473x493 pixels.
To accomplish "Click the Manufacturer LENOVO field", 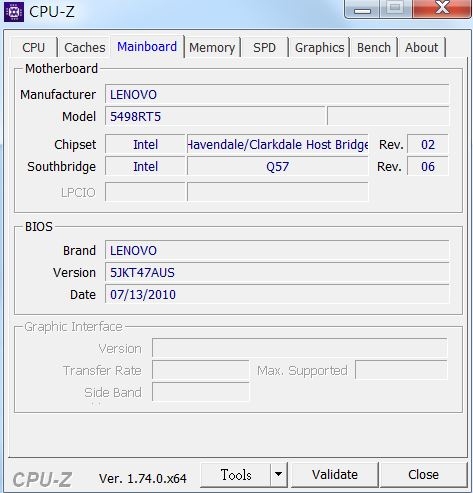I will [277, 95].
